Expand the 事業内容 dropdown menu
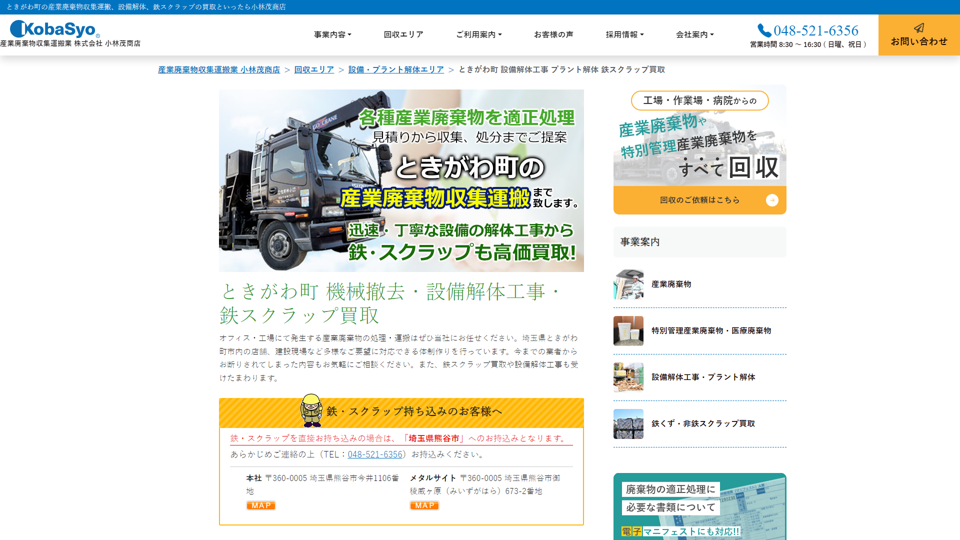This screenshot has height=540, width=960. click(332, 35)
